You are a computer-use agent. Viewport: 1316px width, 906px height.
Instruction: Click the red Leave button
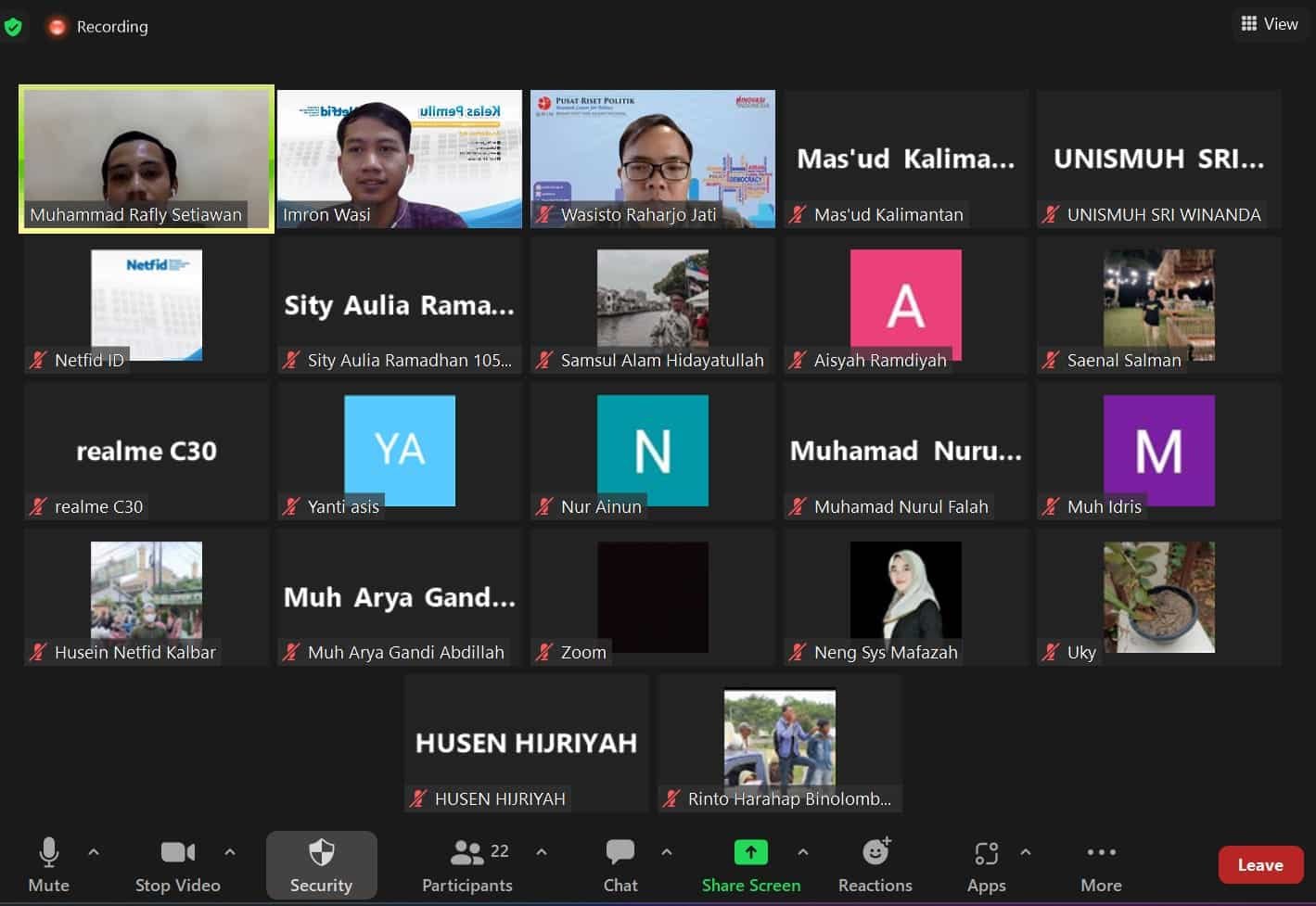(1259, 865)
